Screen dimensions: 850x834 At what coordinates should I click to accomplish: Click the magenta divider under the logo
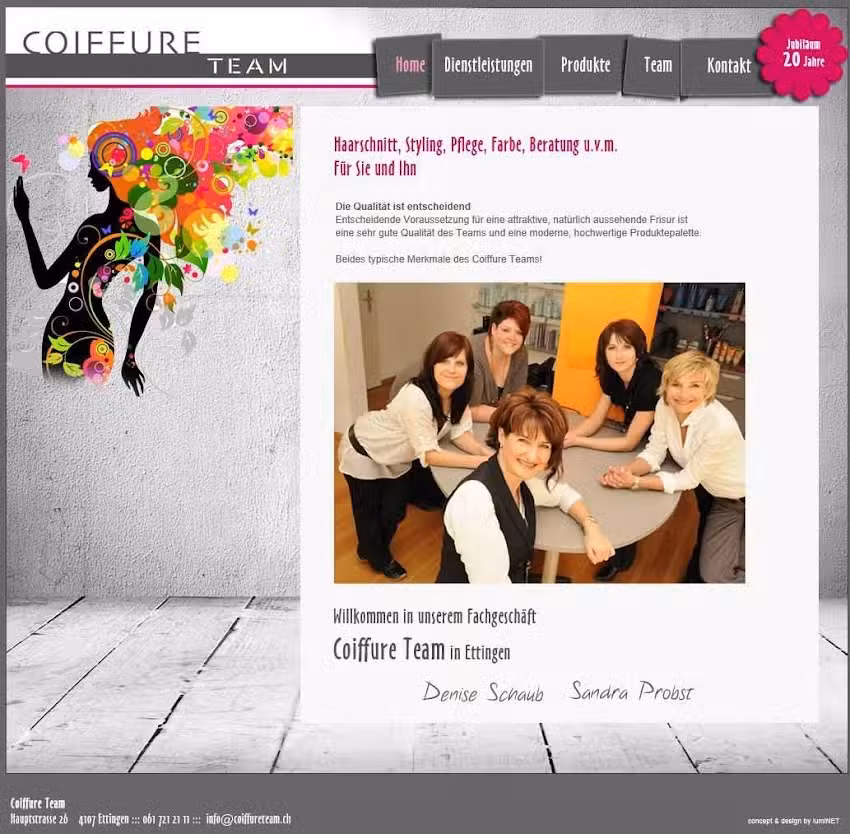(x=186, y=85)
